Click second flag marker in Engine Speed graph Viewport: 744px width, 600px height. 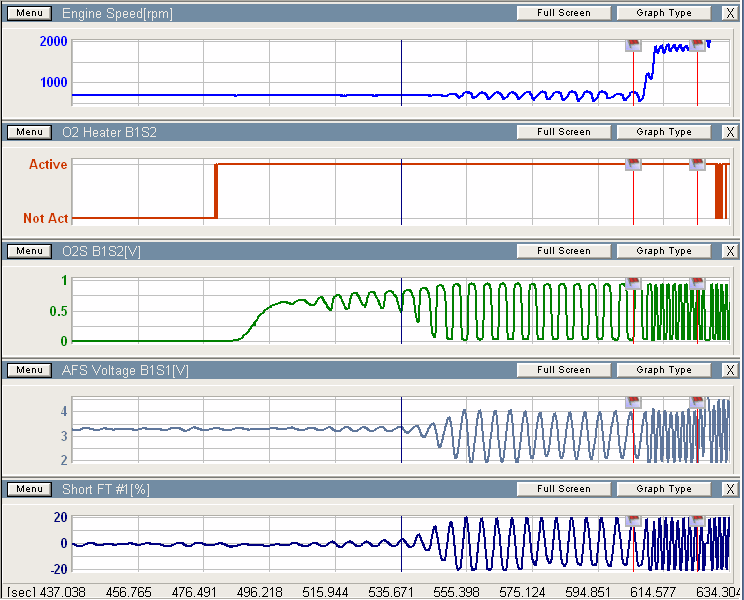pyautogui.click(x=697, y=45)
